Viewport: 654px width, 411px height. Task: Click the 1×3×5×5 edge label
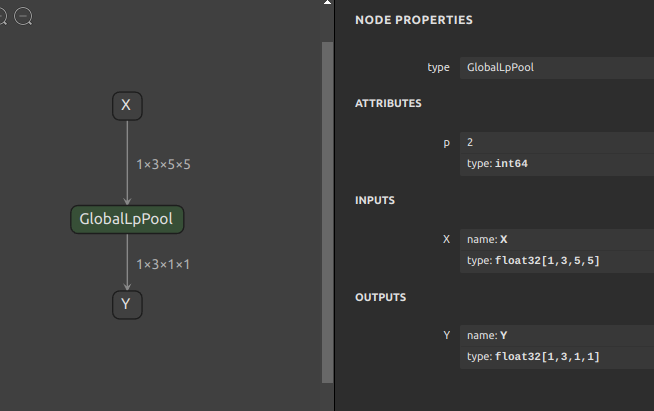tap(164, 164)
